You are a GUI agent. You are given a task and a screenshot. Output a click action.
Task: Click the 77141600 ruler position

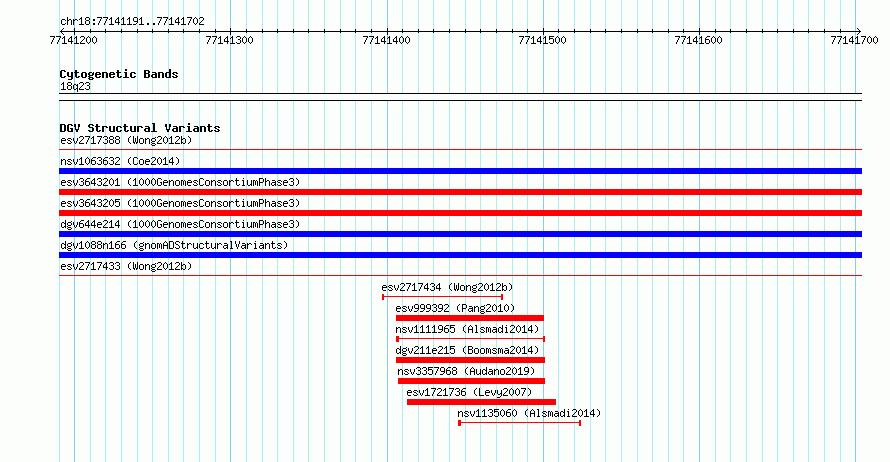[x=698, y=40]
